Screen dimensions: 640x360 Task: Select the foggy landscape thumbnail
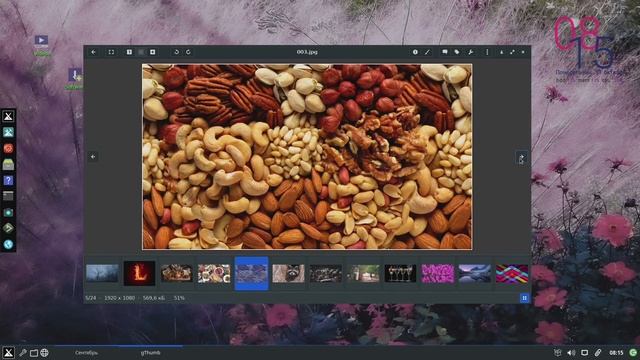tap(102, 273)
